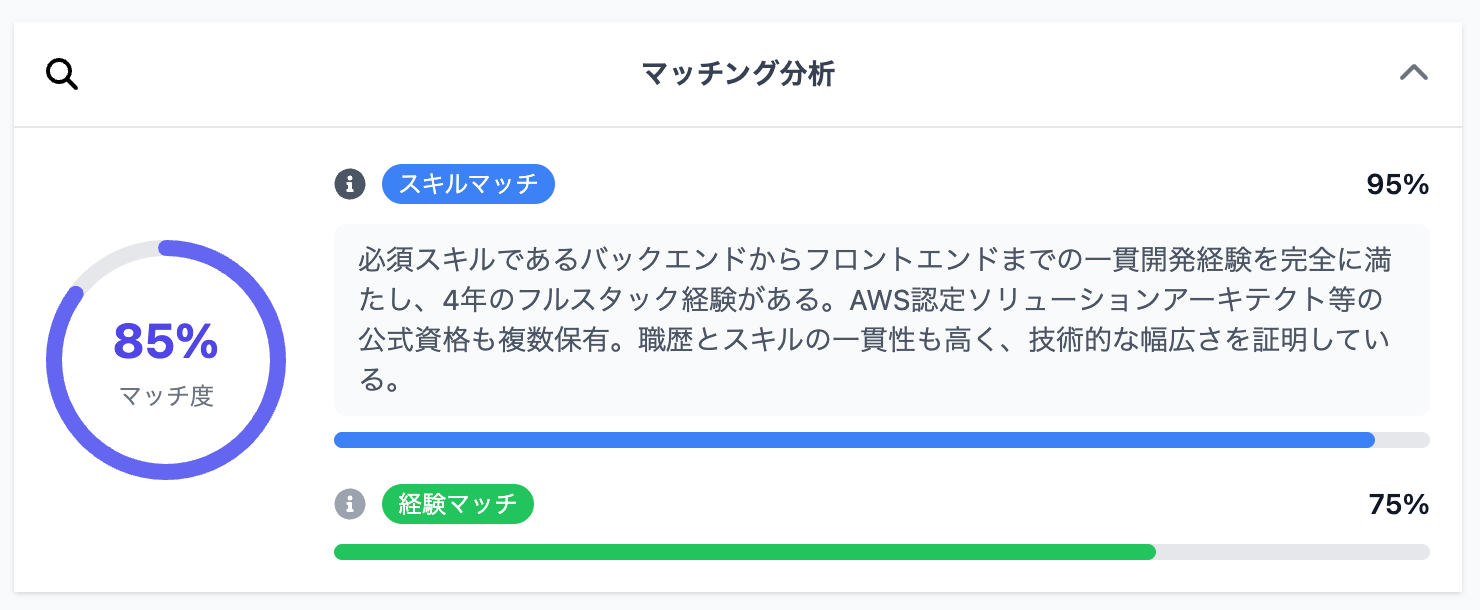Screen dimensions: 1480x610
Task: Click the 75% experience match score
Action: coord(1398,505)
